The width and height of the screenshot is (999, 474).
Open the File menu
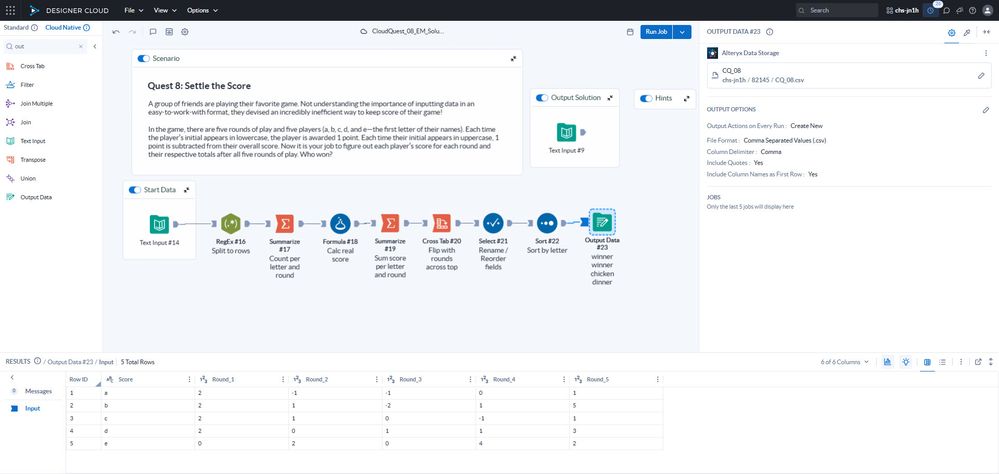tap(134, 10)
